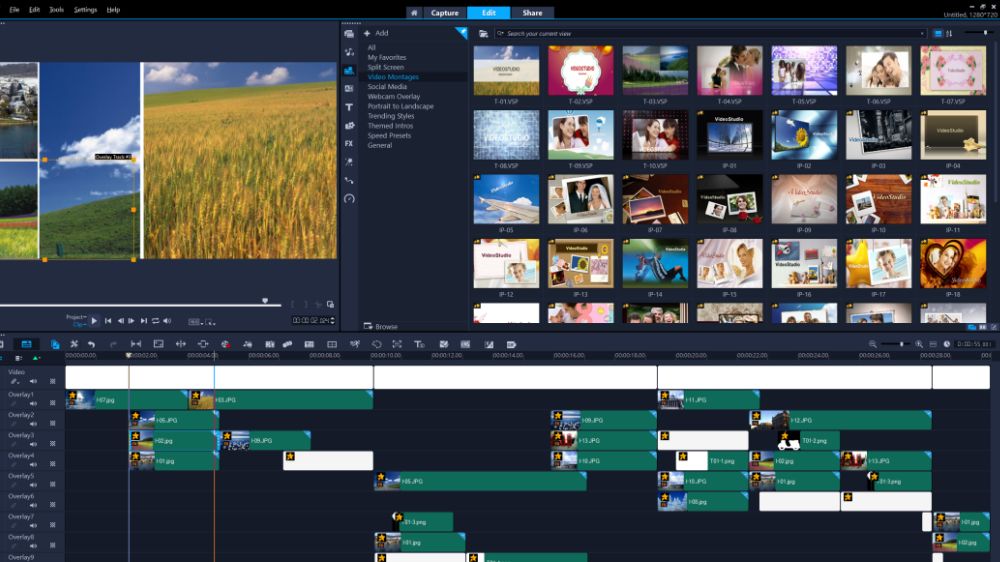
Task: Open the Sound Mixer icon in timeline toolbar
Action: point(247,344)
